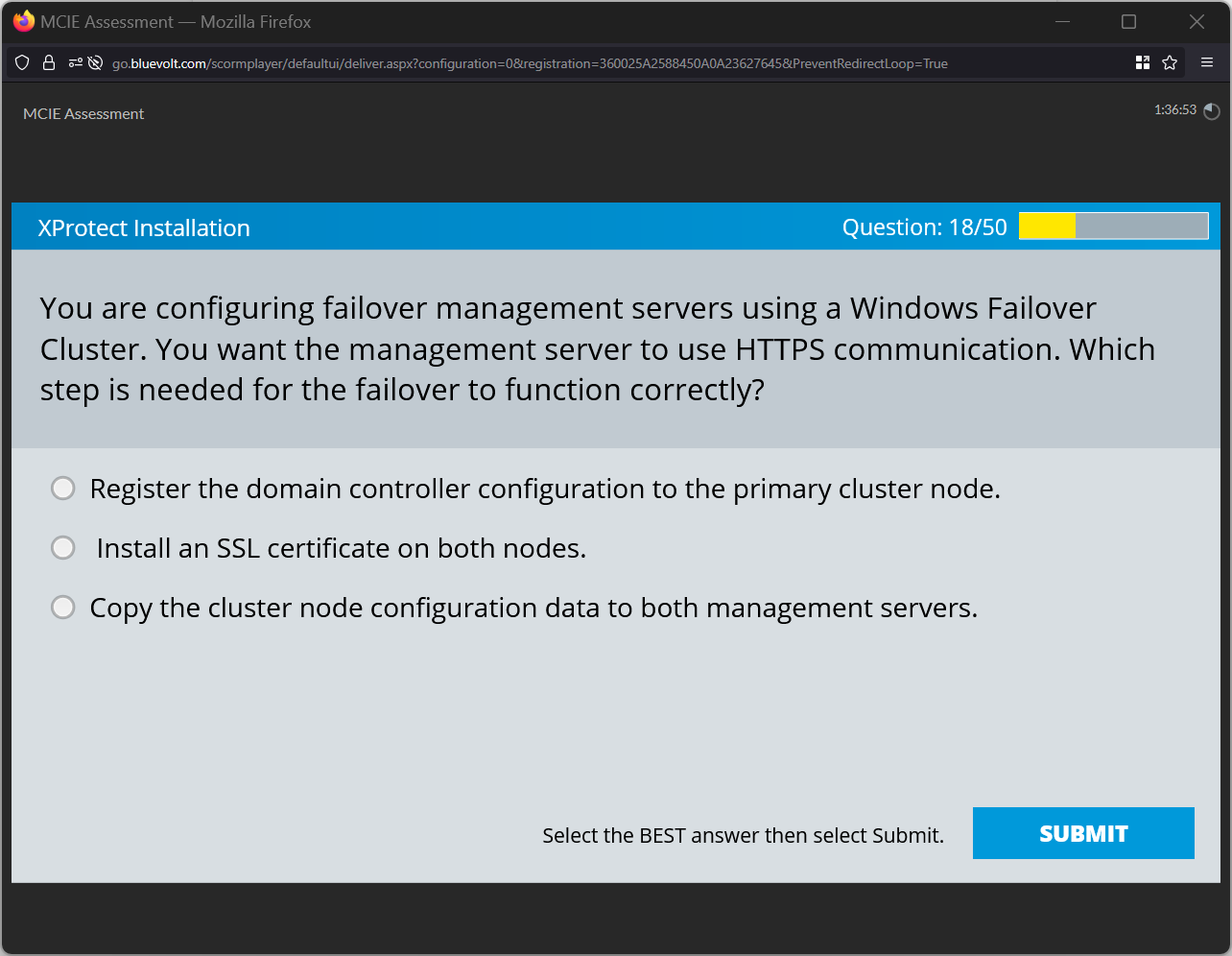Click the XProtect Installation header
Screen dimensions: 1232x956
[x=143, y=227]
